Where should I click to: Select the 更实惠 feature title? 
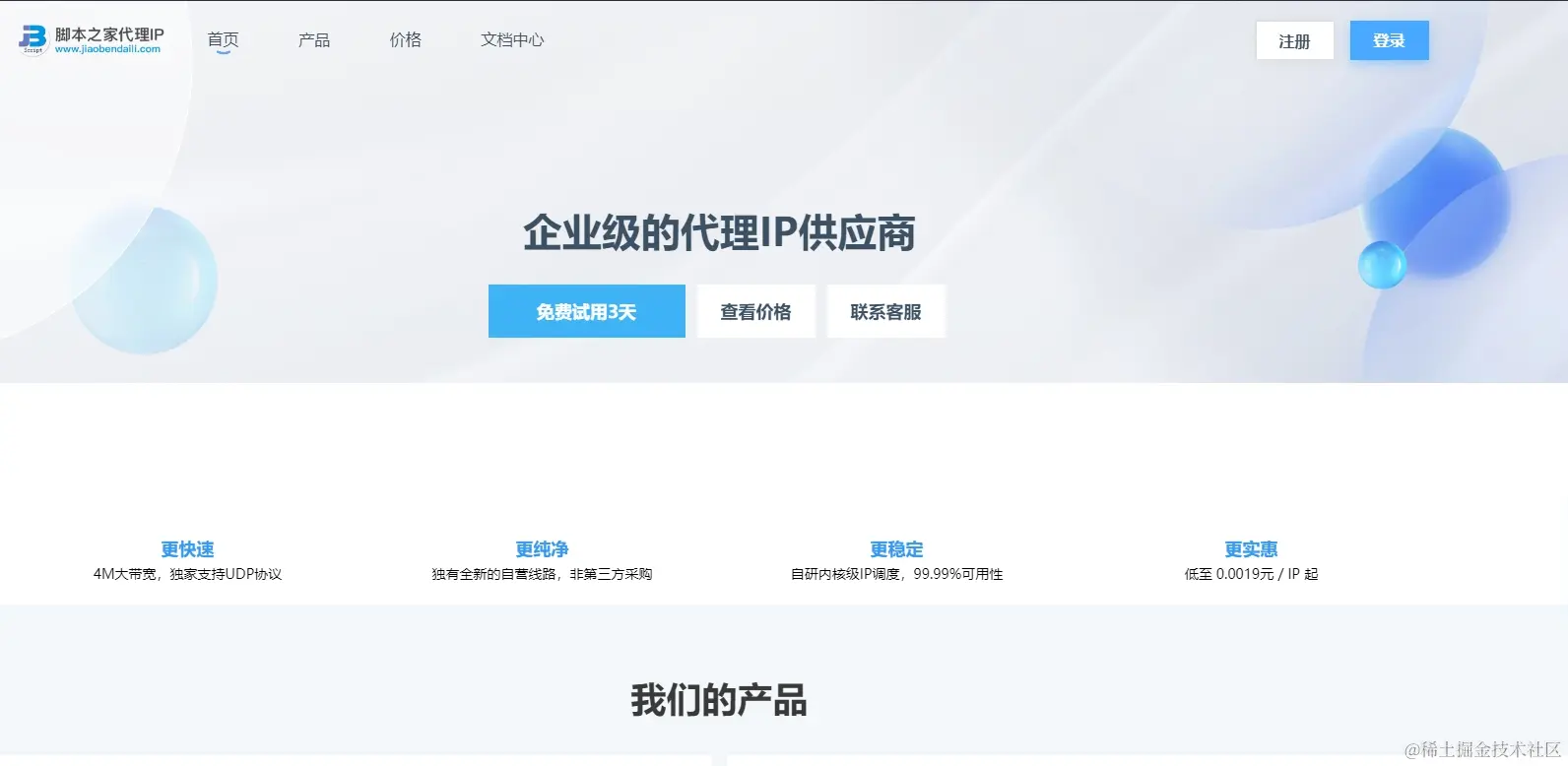(x=1251, y=549)
